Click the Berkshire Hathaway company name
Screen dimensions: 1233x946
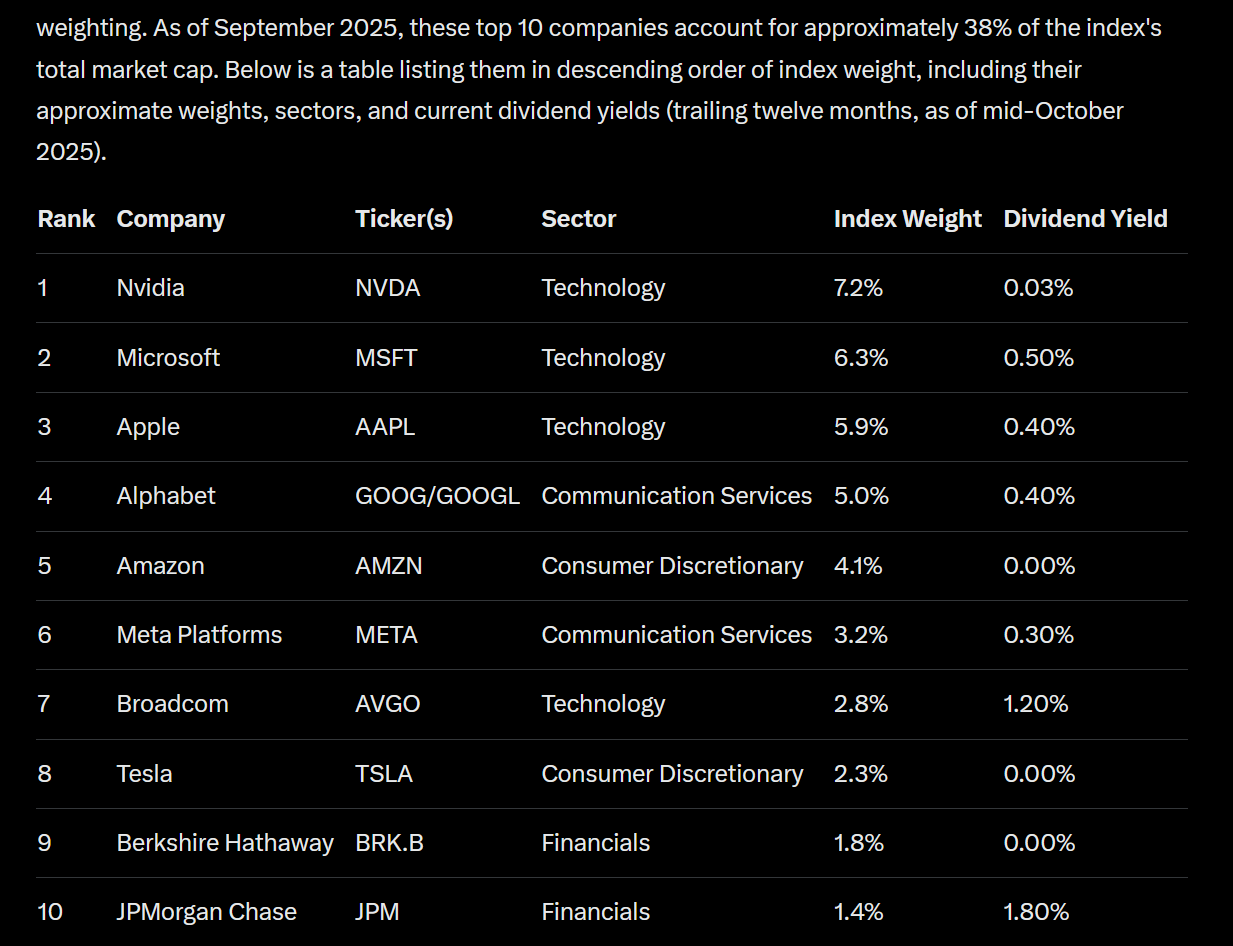click(x=225, y=843)
